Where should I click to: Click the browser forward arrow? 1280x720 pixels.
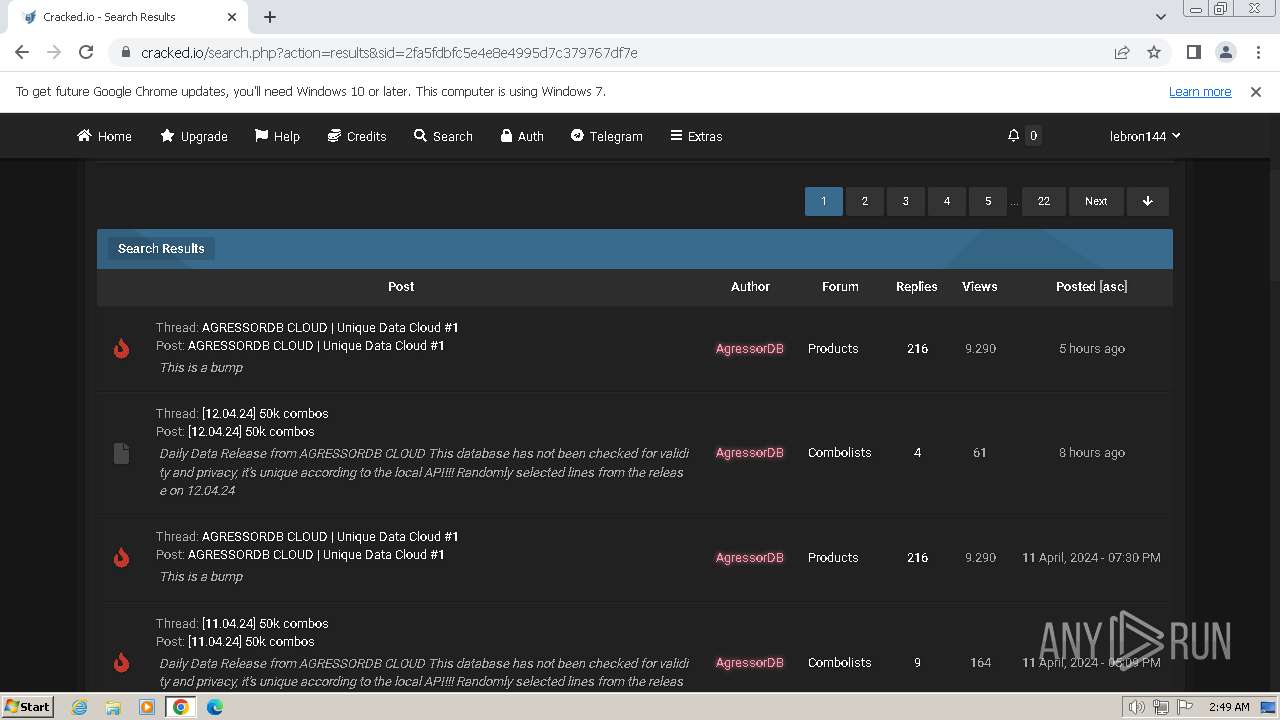coord(54,52)
